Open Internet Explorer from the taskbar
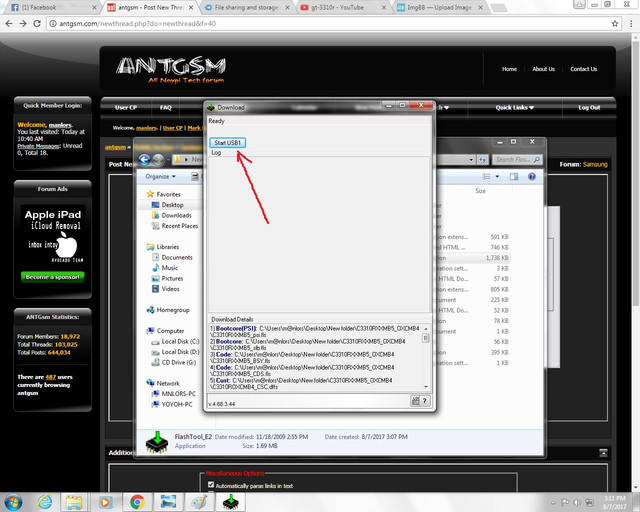The image size is (640, 512). tap(44, 502)
